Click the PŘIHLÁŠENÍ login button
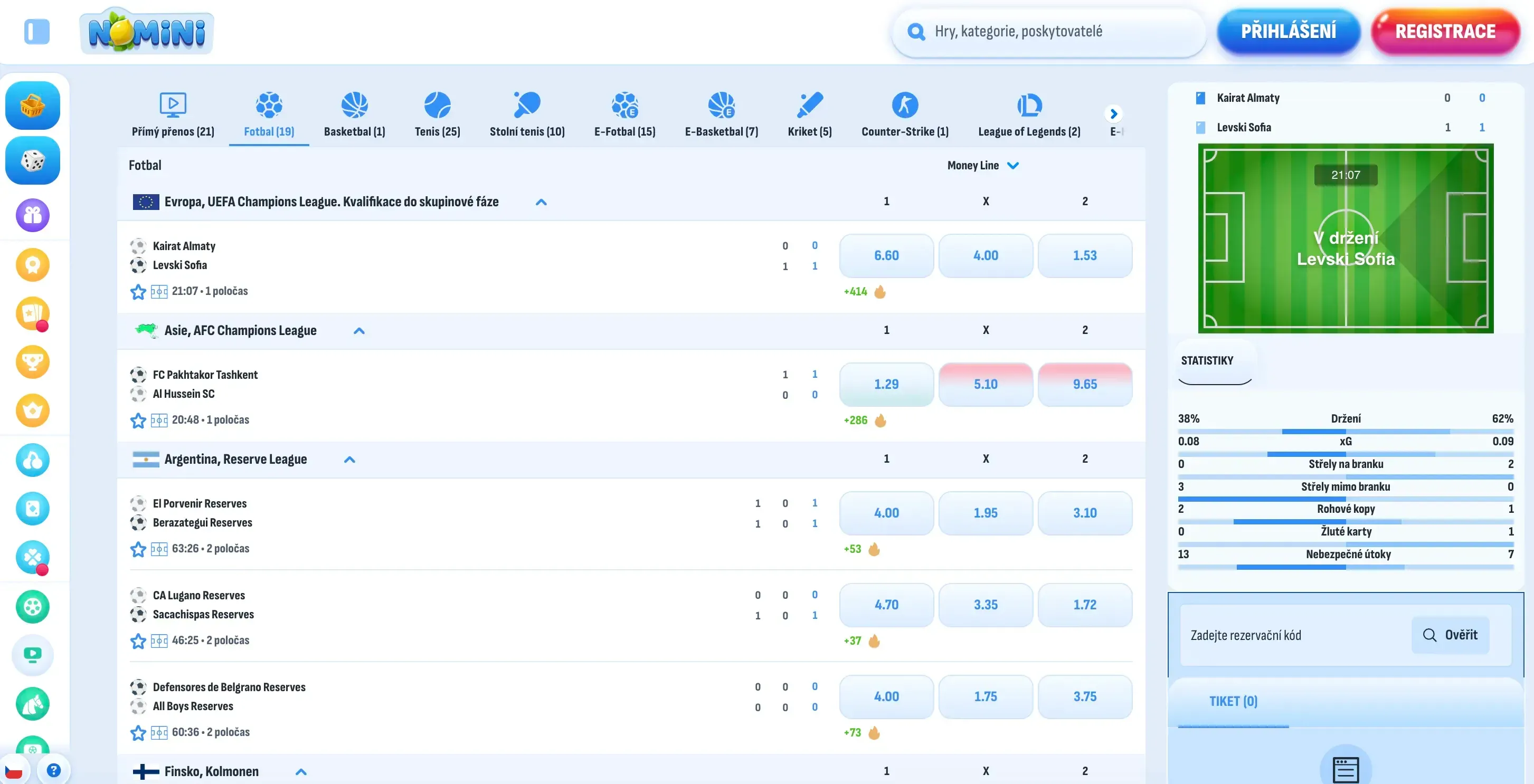The image size is (1534, 784). click(1289, 32)
